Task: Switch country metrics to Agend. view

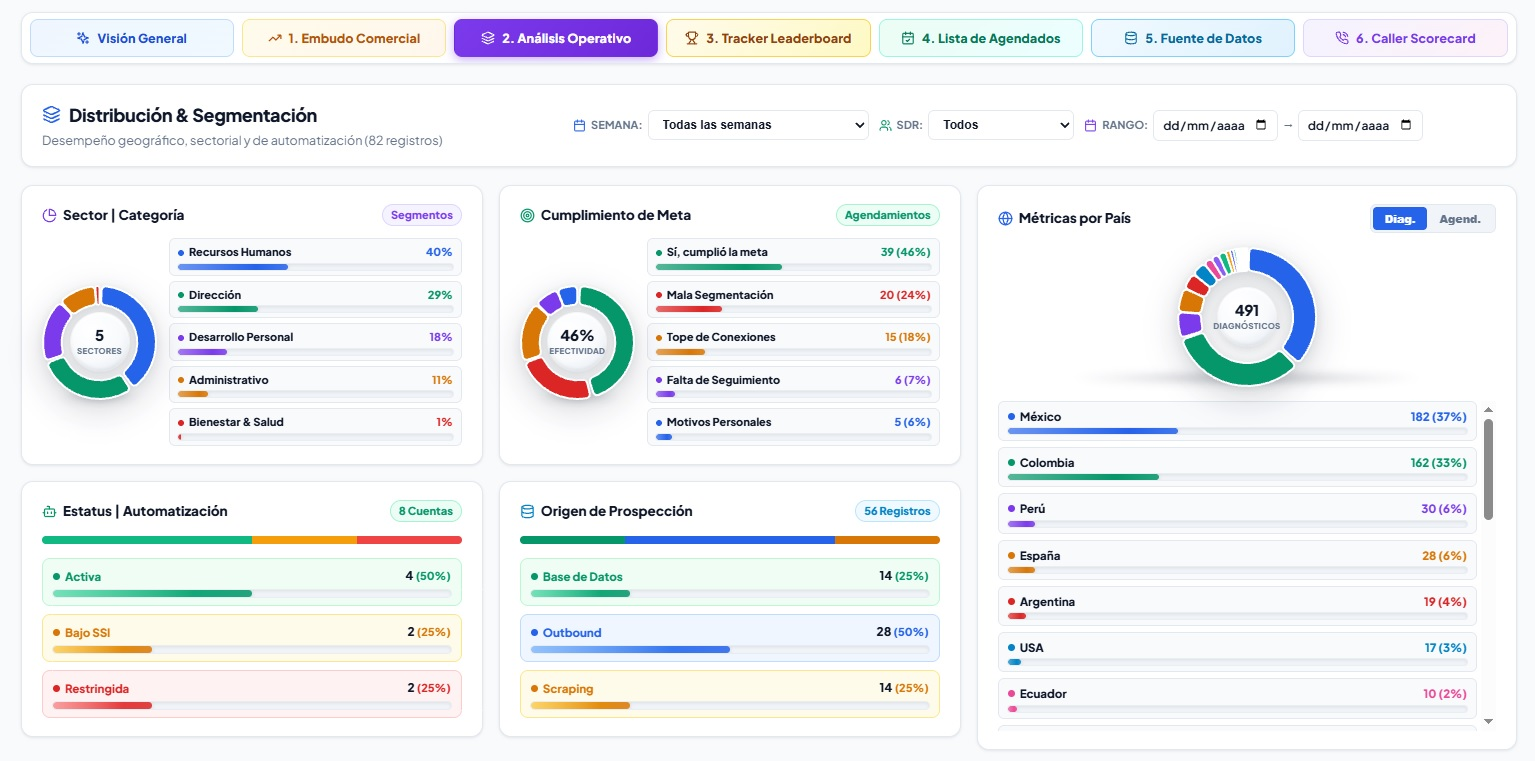Action: pos(1460,219)
